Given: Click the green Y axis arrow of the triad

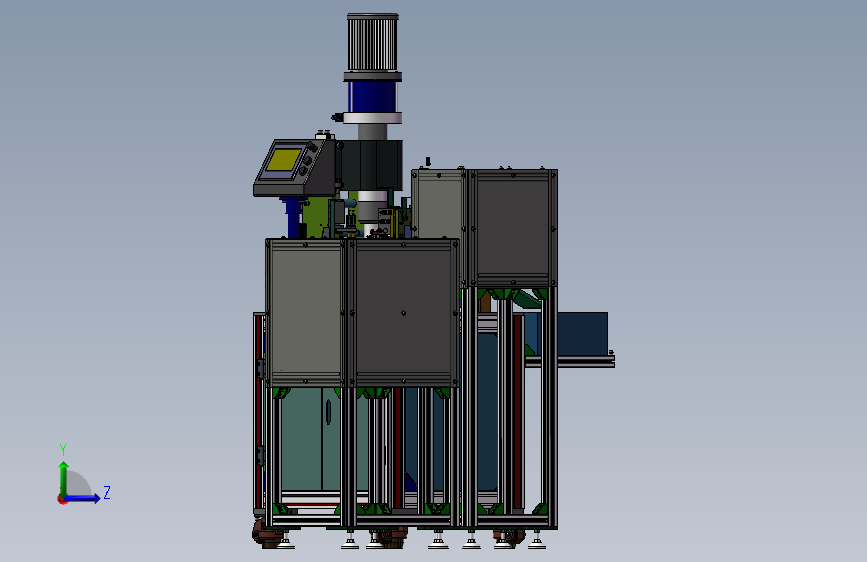Looking at the screenshot, I should tap(64, 478).
